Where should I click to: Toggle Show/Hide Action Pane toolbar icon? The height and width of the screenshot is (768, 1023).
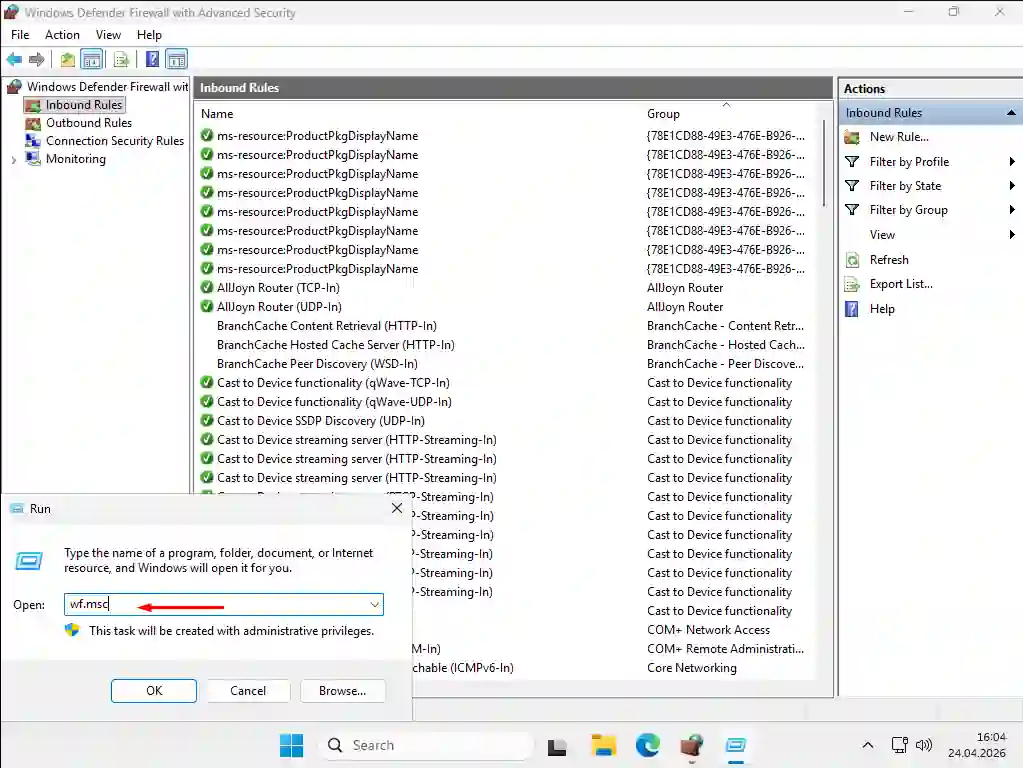click(176, 59)
